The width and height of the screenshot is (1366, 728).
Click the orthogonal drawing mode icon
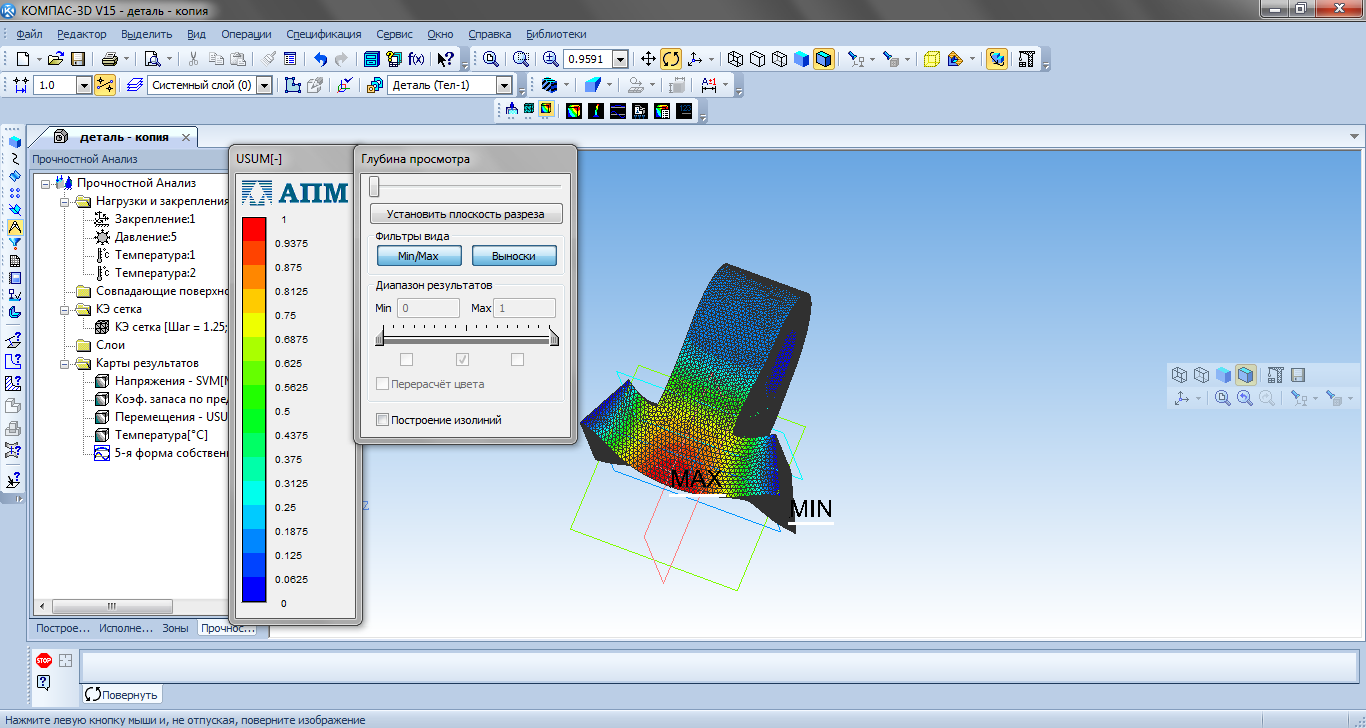coord(105,85)
